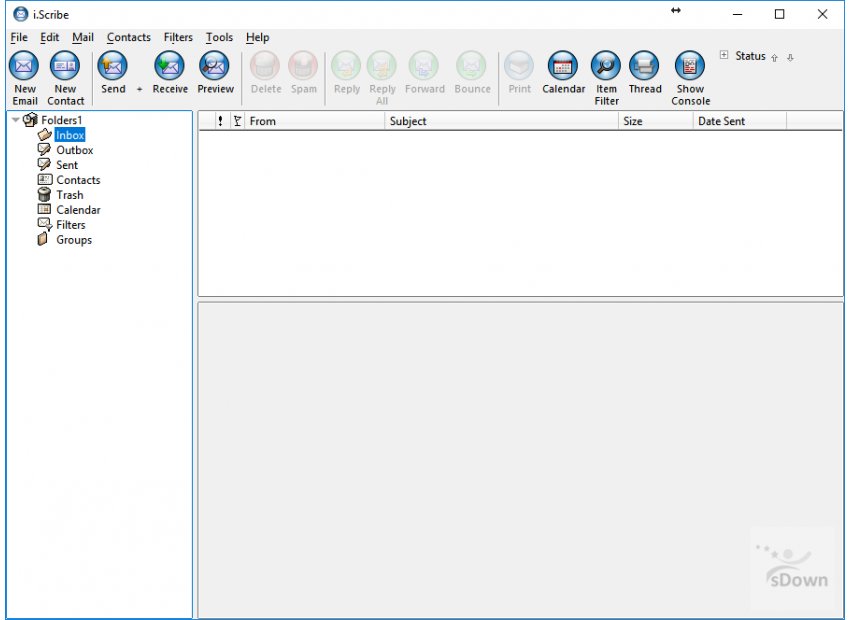Sort messages by Subject column

click(x=501, y=121)
